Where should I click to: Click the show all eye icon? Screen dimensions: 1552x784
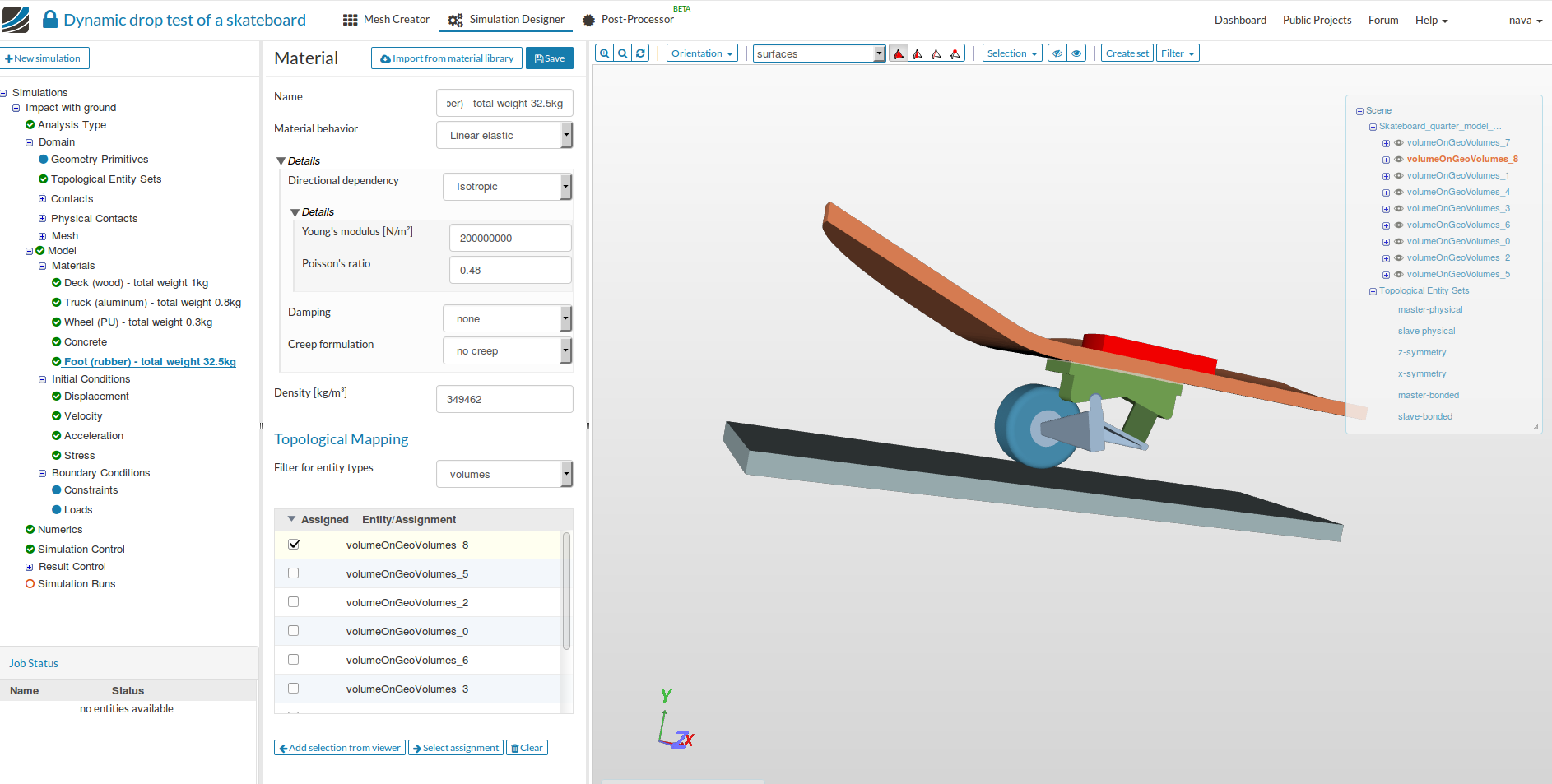click(x=1076, y=53)
